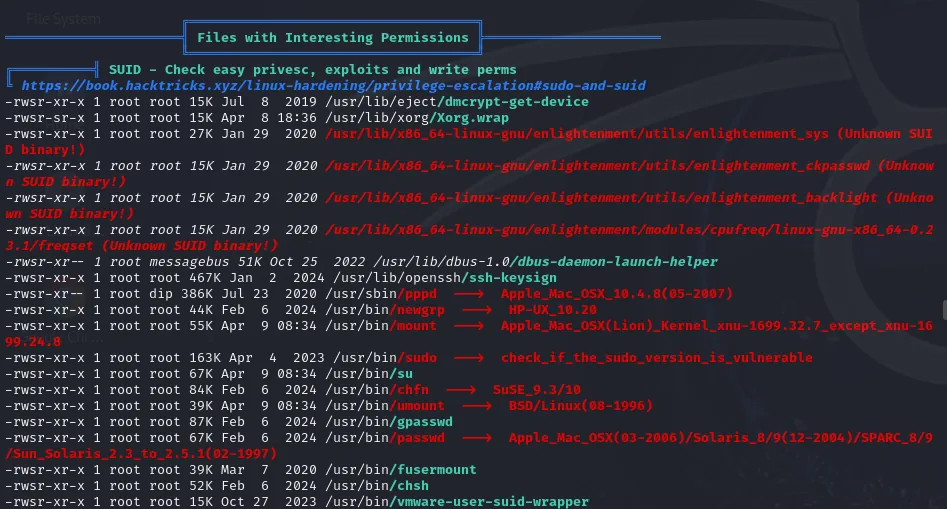Click the enlightenment_ckpasswd path text
The width and height of the screenshot is (947, 509).
pos(598,165)
